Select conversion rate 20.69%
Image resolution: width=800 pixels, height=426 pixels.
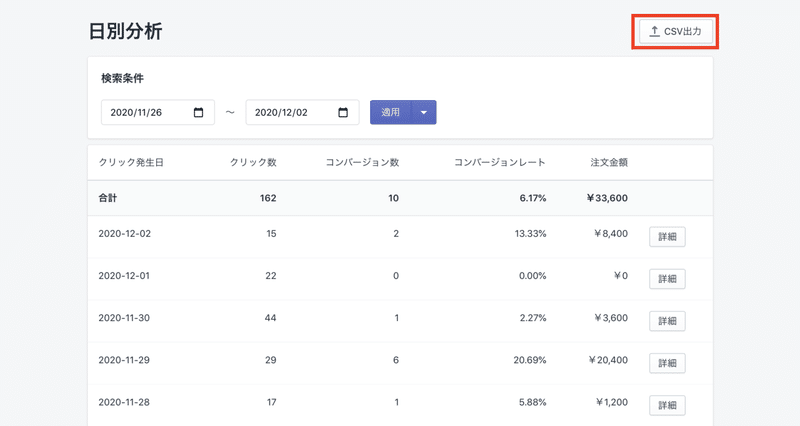[x=530, y=360]
